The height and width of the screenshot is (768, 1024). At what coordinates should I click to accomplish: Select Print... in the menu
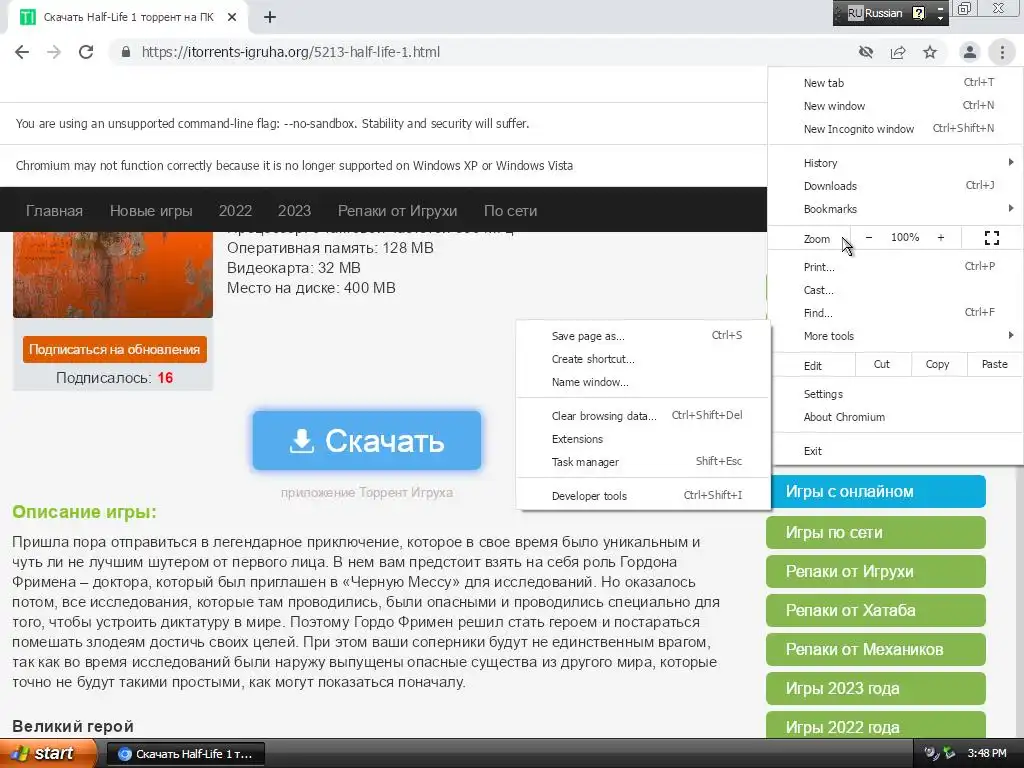(895, 266)
